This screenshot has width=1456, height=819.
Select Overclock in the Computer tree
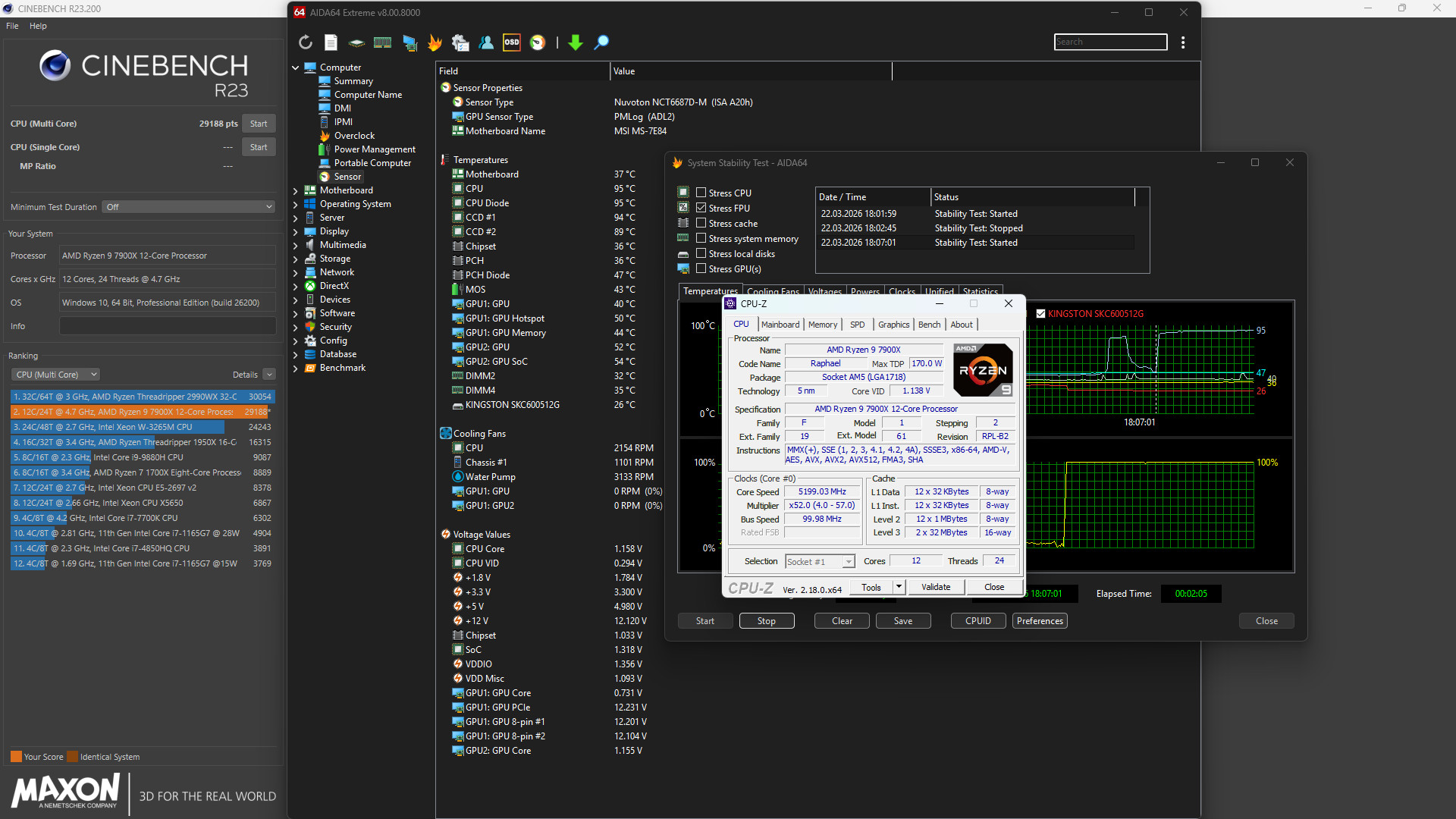[354, 136]
